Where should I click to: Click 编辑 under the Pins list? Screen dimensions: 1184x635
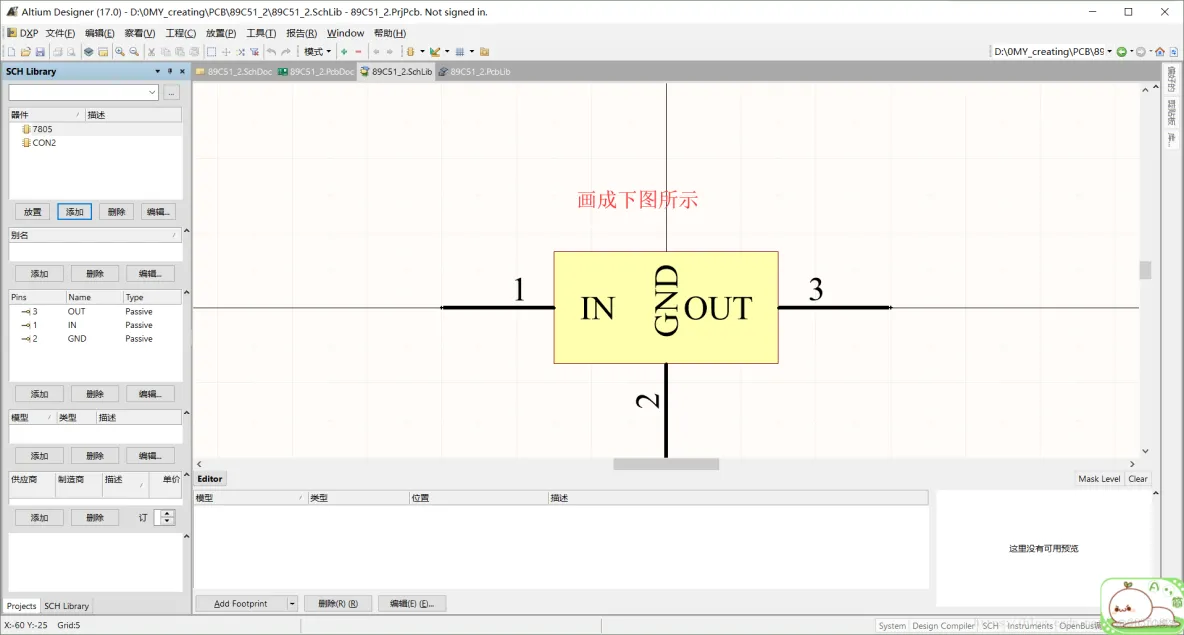tap(150, 394)
